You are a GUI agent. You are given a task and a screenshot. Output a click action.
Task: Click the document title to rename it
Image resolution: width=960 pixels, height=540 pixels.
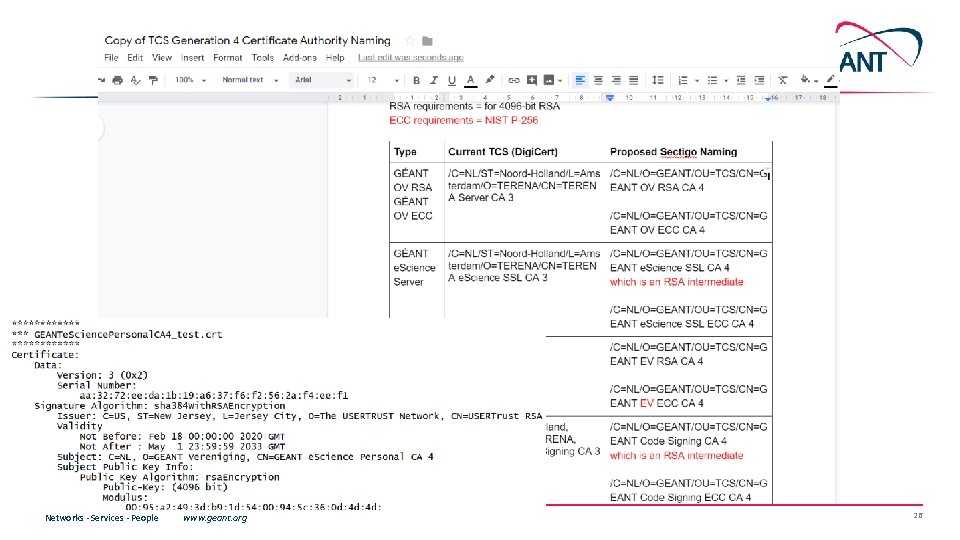(x=247, y=40)
